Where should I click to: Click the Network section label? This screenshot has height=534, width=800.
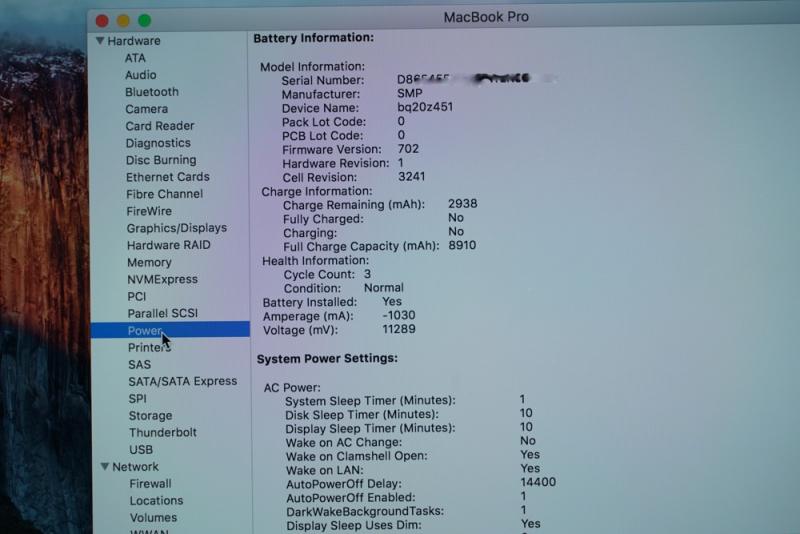click(x=136, y=467)
